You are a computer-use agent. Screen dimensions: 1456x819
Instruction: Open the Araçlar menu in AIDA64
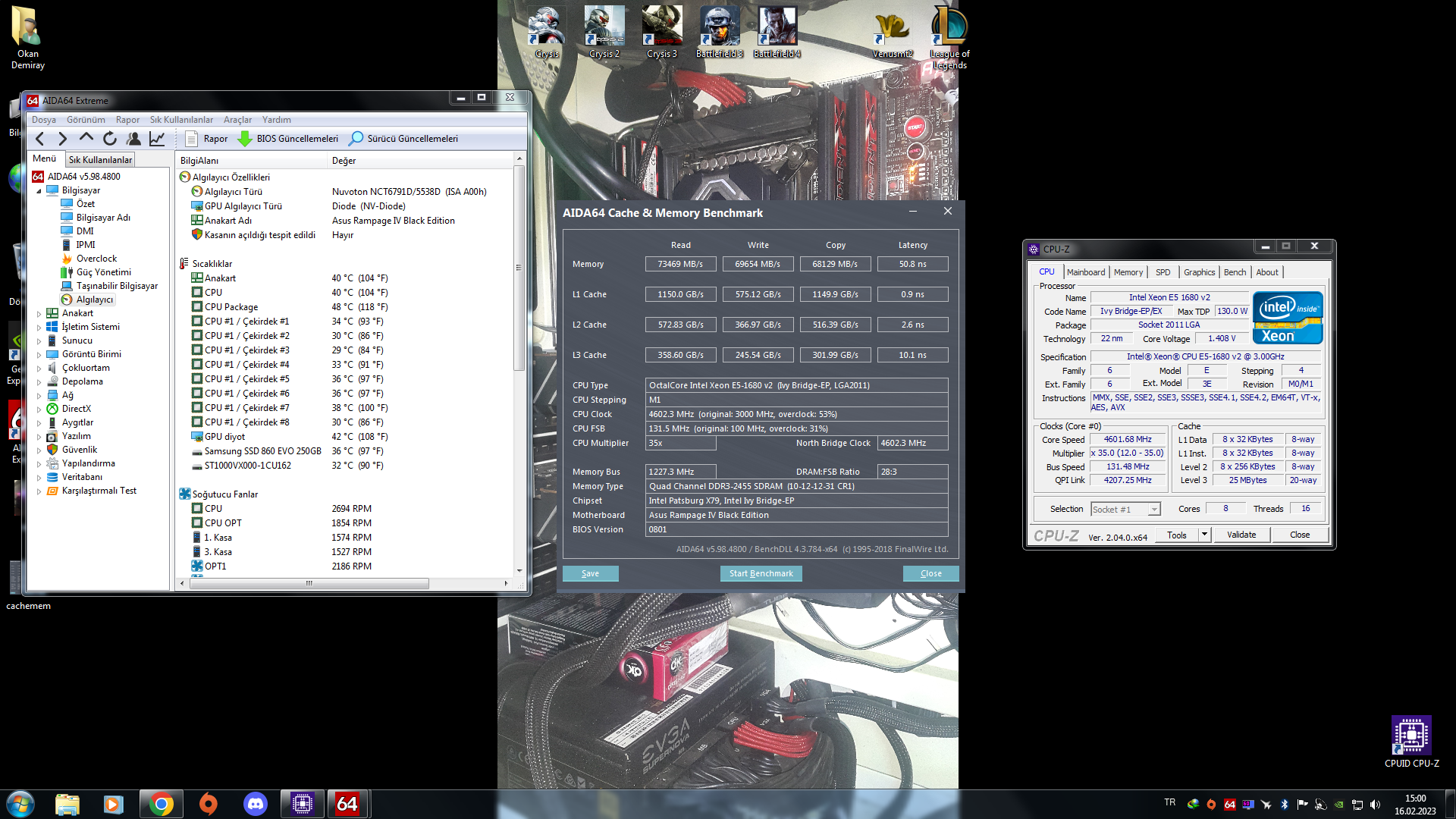click(x=237, y=120)
